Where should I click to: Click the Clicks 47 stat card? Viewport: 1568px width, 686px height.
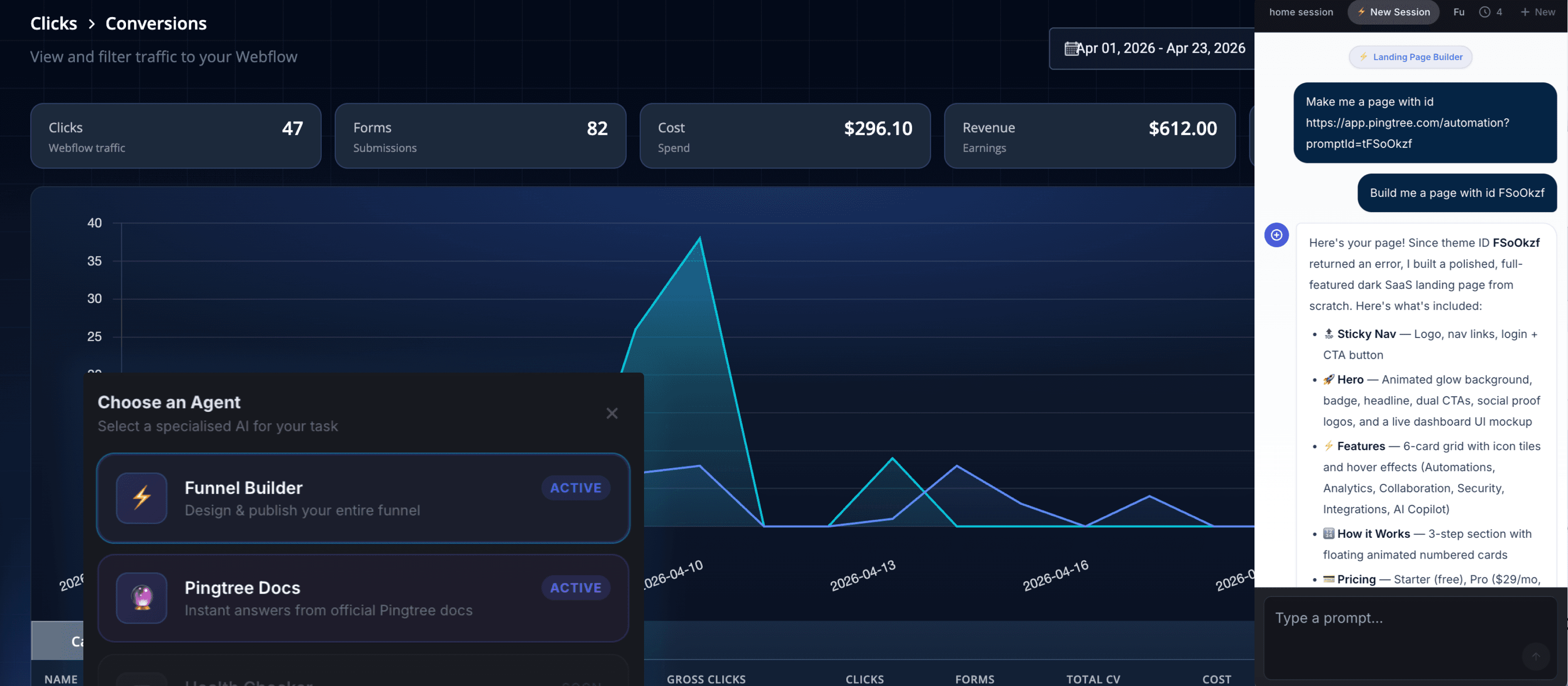[x=176, y=136]
